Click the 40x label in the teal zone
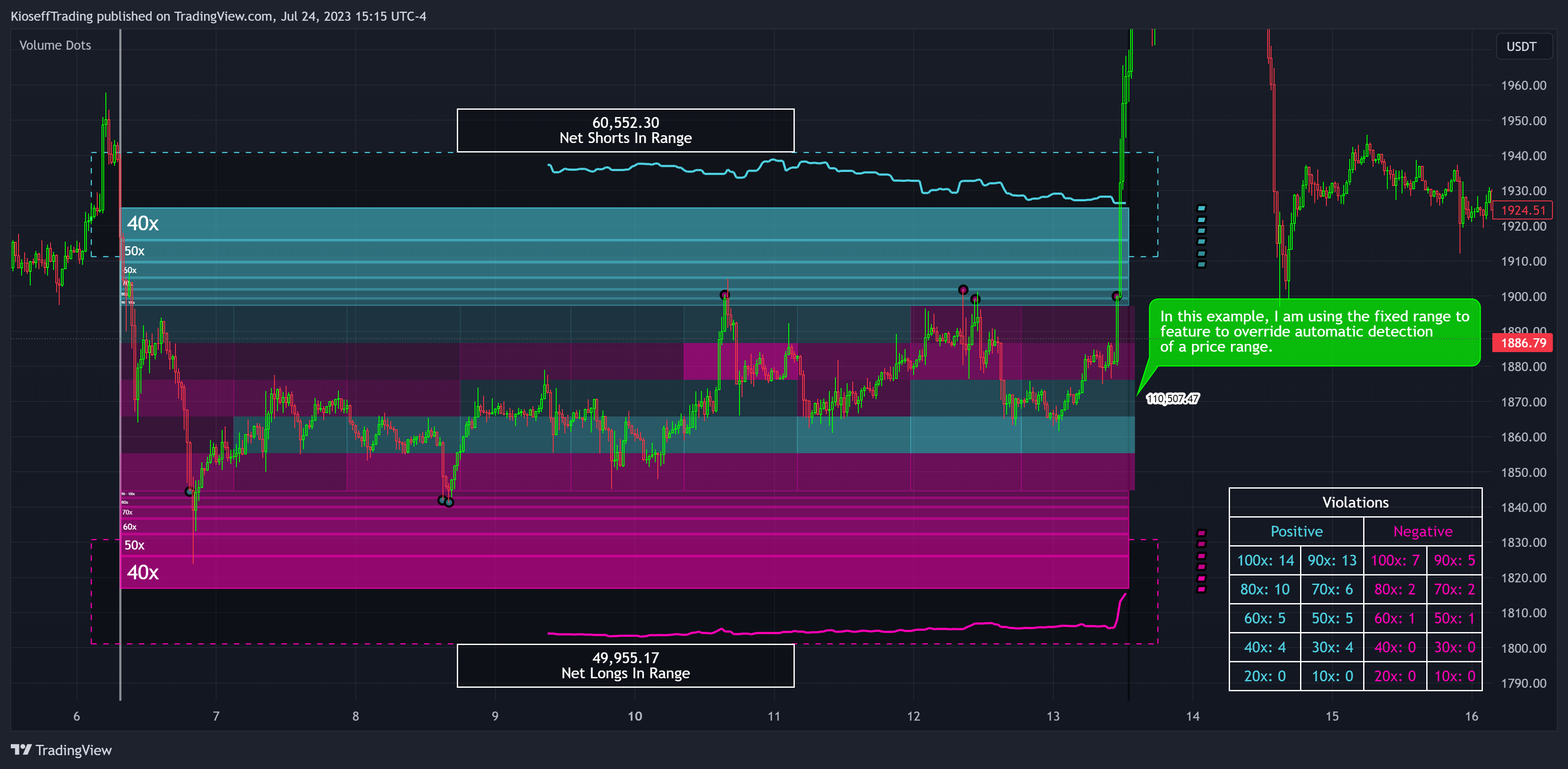1568x769 pixels. click(x=143, y=223)
